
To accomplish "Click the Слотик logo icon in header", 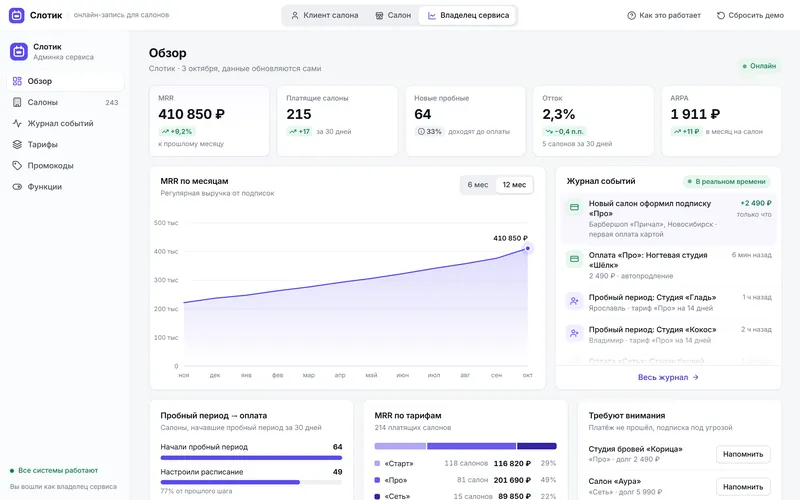I will click(x=16, y=15).
